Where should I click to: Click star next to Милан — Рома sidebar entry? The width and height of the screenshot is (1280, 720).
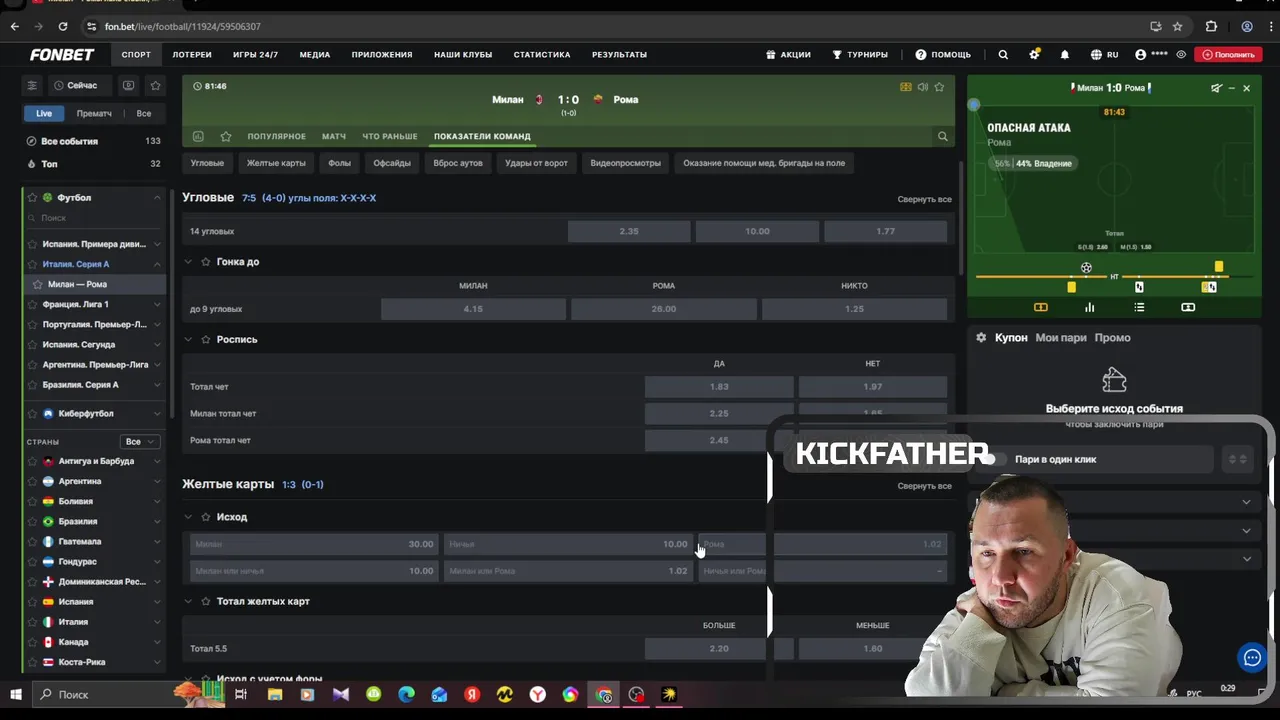(38, 284)
